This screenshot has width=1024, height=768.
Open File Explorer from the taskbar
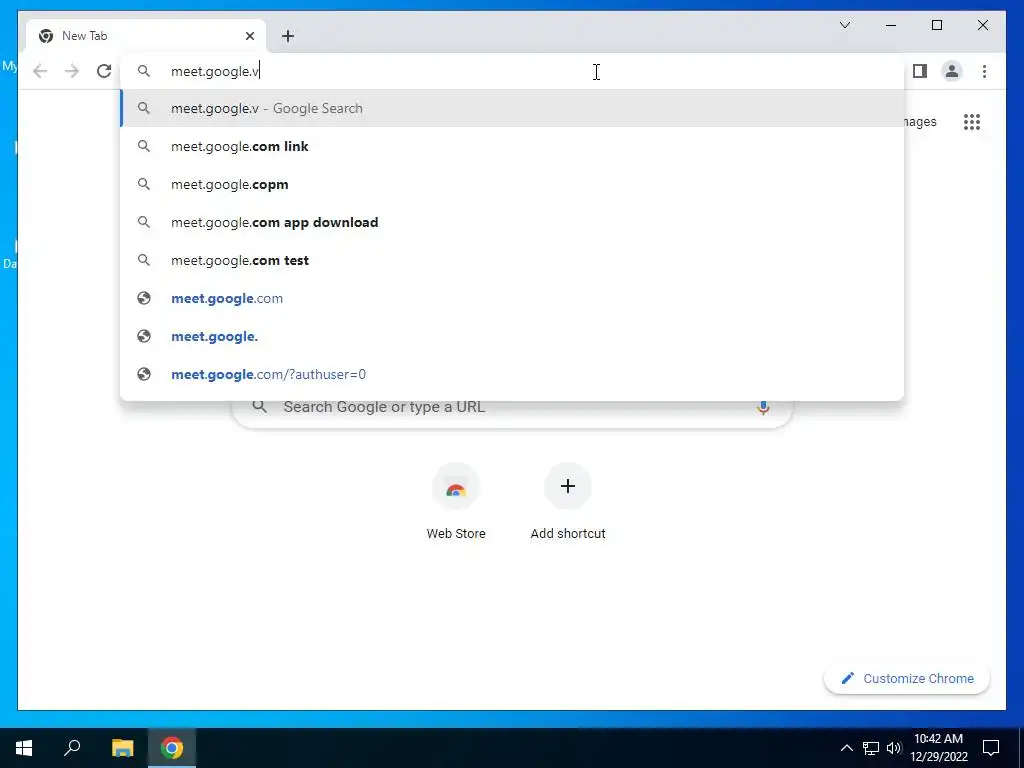tap(122, 748)
